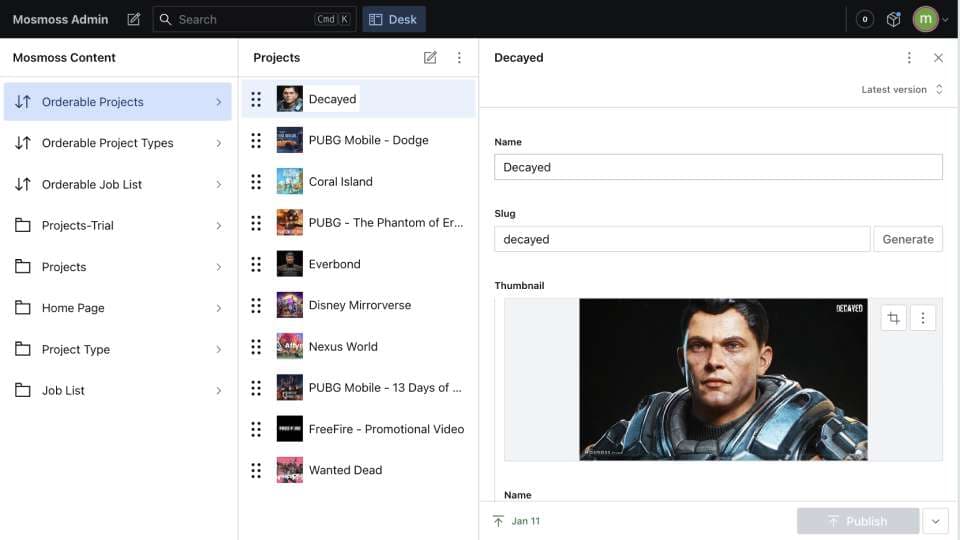Open the Home Page folder
The width and height of the screenshot is (960, 540).
pyautogui.click(x=118, y=308)
